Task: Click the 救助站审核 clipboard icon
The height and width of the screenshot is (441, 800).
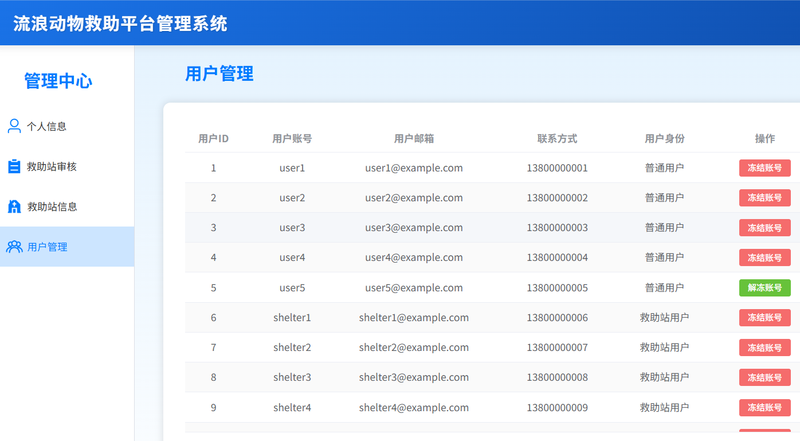Action: click(14, 166)
